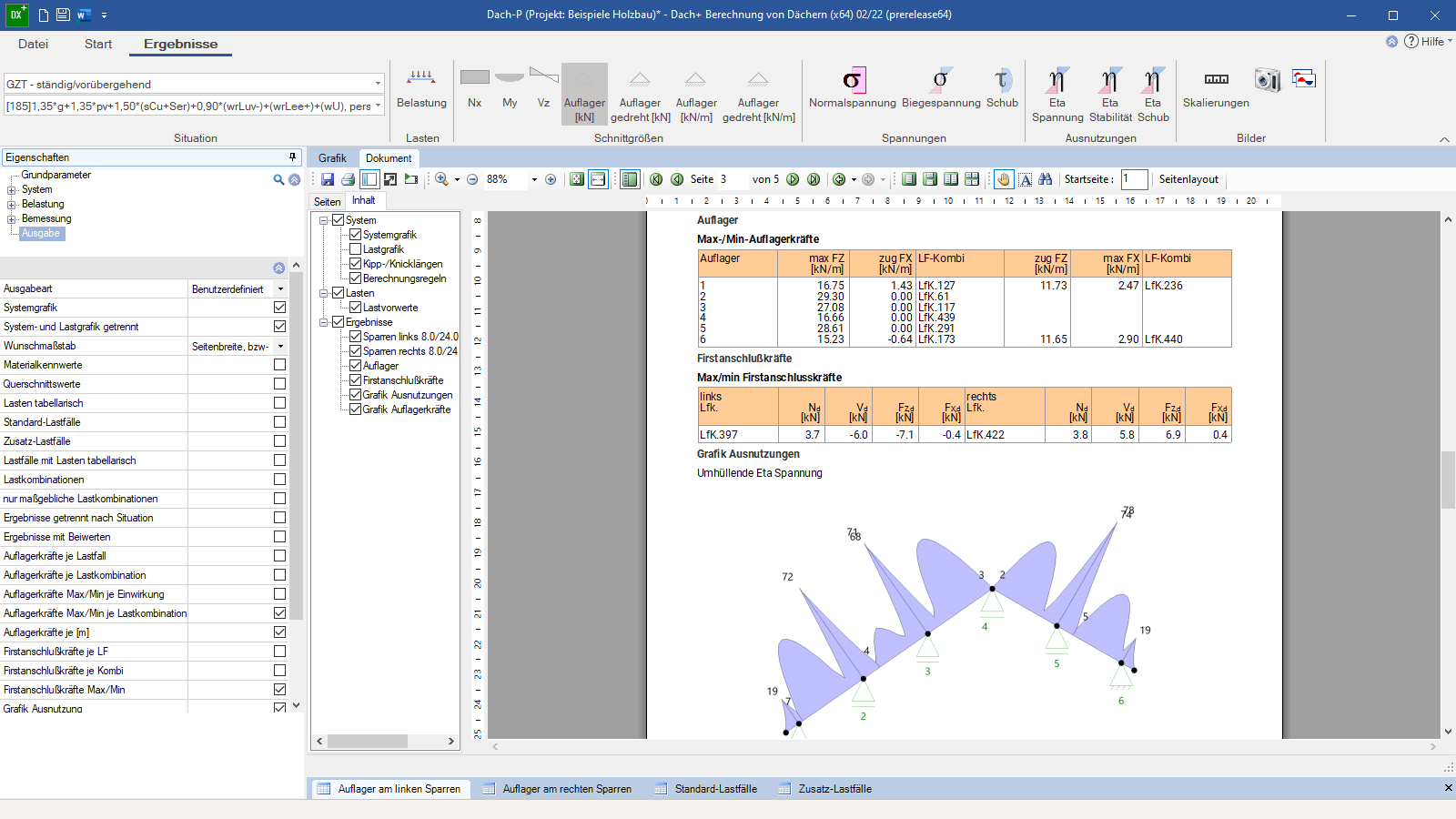Expand the Belastung node in Eigenschaften
The height and width of the screenshot is (819, 1456).
pyautogui.click(x=12, y=205)
